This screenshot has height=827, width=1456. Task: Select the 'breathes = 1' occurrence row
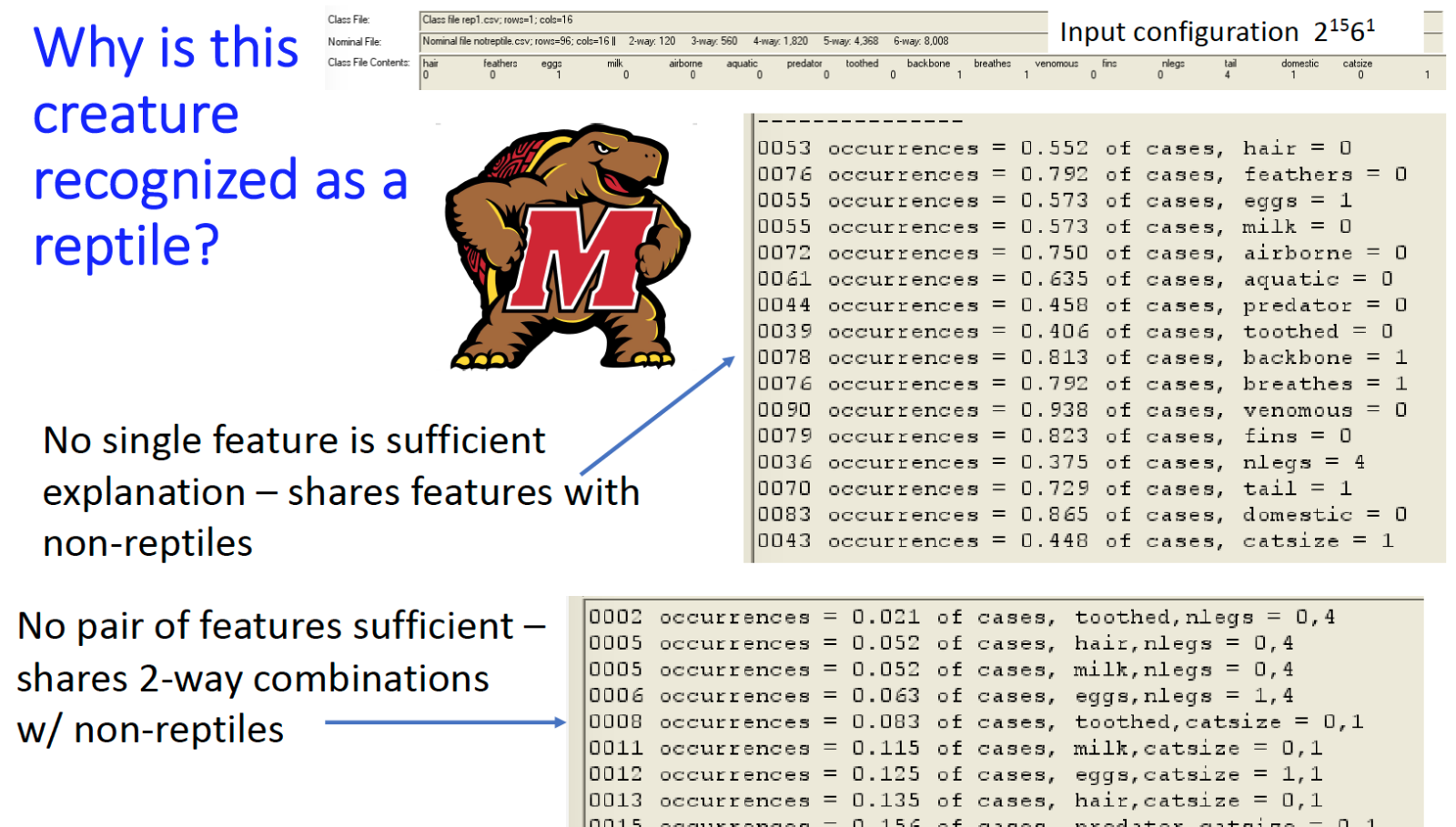1083,384
